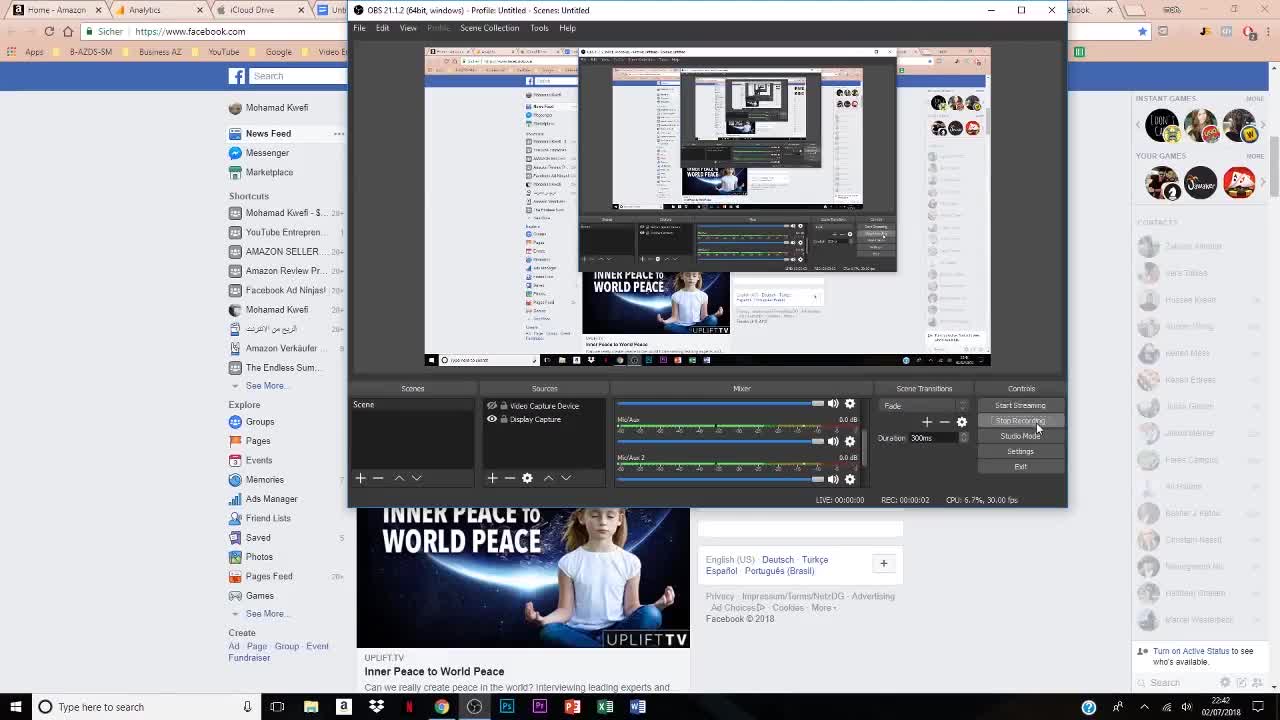Adjust Mic/Aux 2 volume slider

[720, 479]
